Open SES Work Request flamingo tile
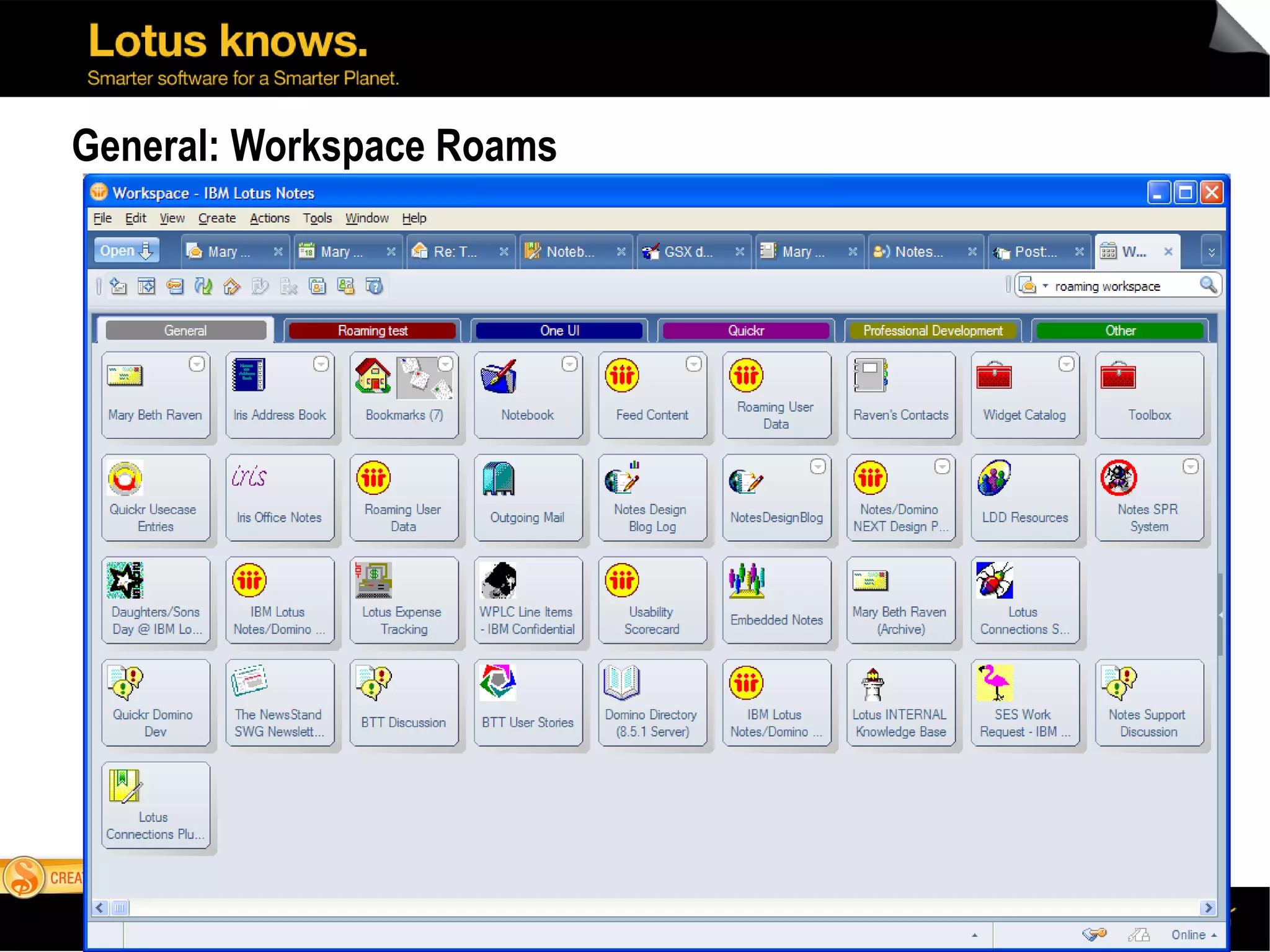The height and width of the screenshot is (952, 1270). pyautogui.click(x=1025, y=703)
